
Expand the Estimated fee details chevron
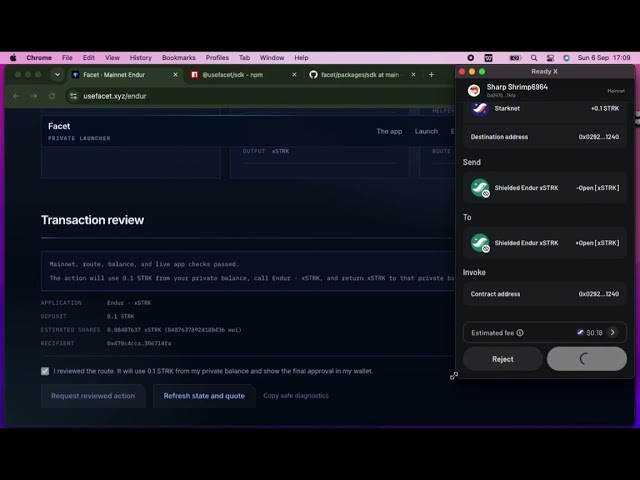613,332
